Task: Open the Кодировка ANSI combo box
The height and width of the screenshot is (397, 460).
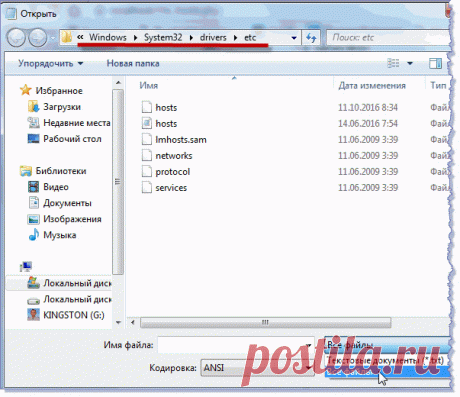Action: click(x=257, y=368)
